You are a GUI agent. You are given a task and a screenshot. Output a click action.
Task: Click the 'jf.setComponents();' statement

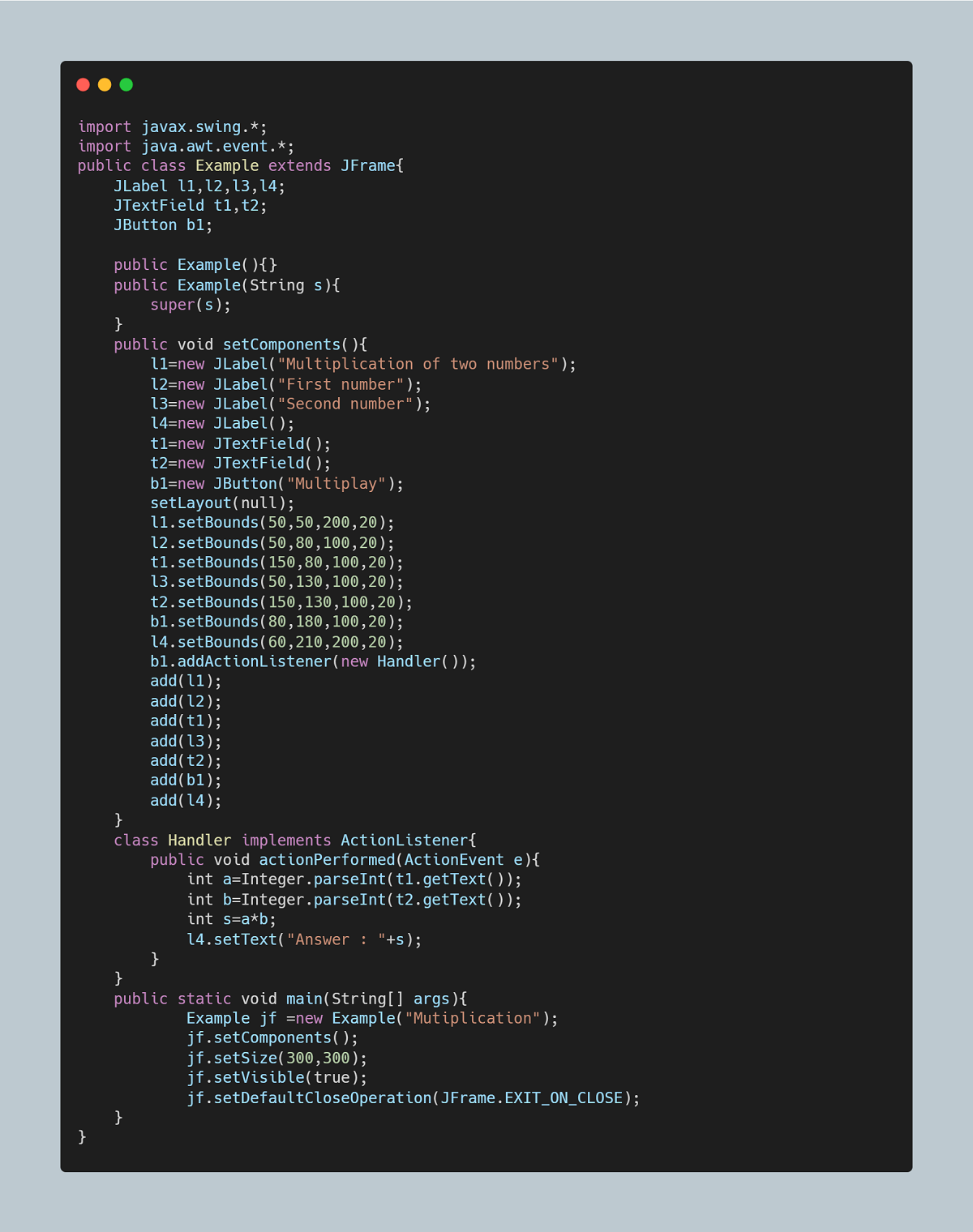point(272,1038)
